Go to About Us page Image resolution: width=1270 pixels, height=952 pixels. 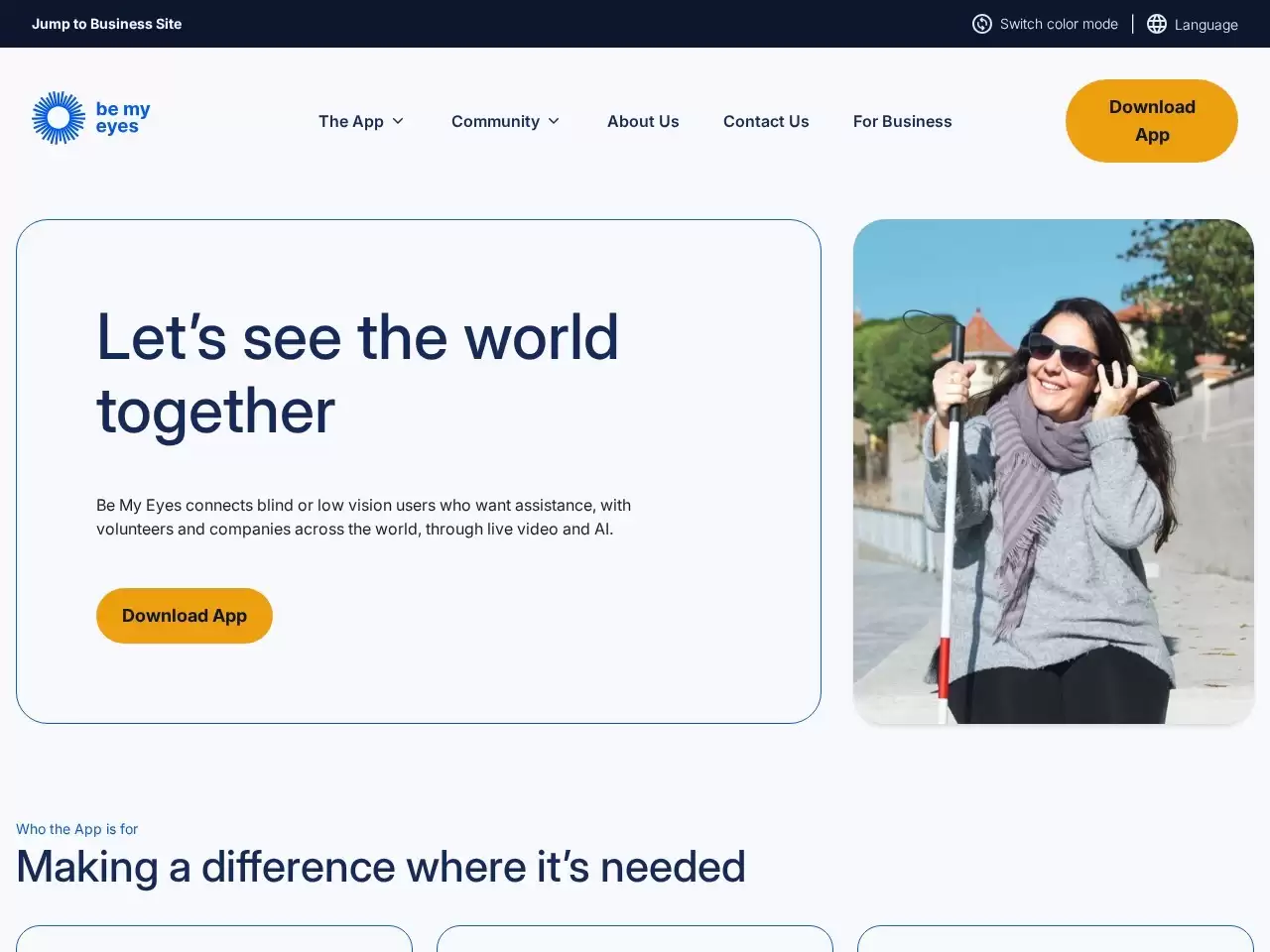coord(643,121)
